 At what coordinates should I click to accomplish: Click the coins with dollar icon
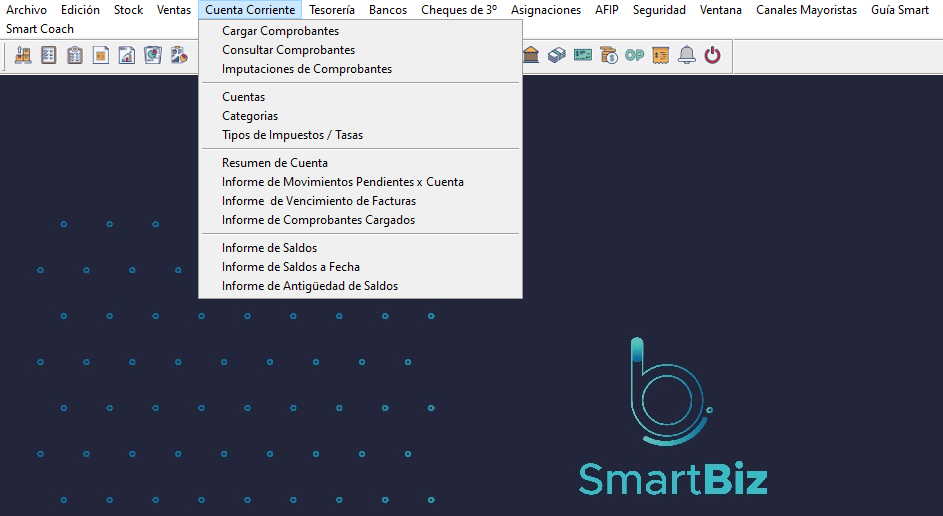click(x=609, y=56)
